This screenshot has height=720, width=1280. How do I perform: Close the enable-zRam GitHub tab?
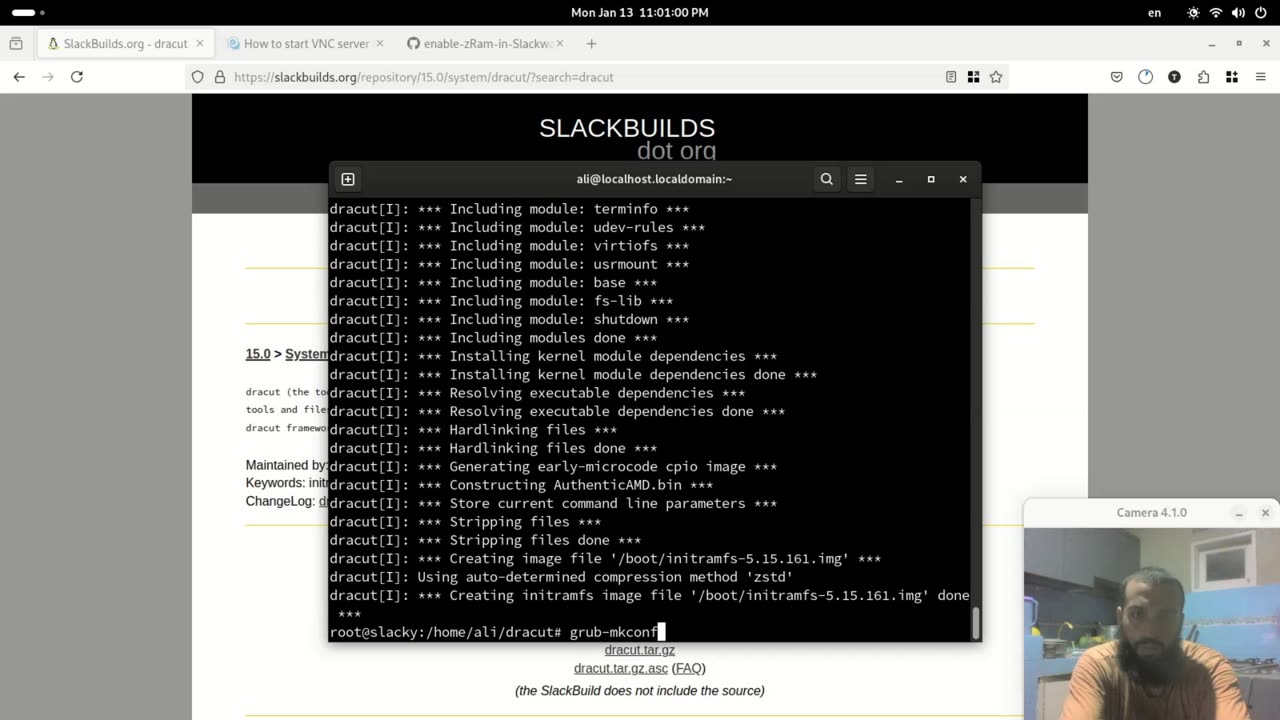[x=560, y=44]
